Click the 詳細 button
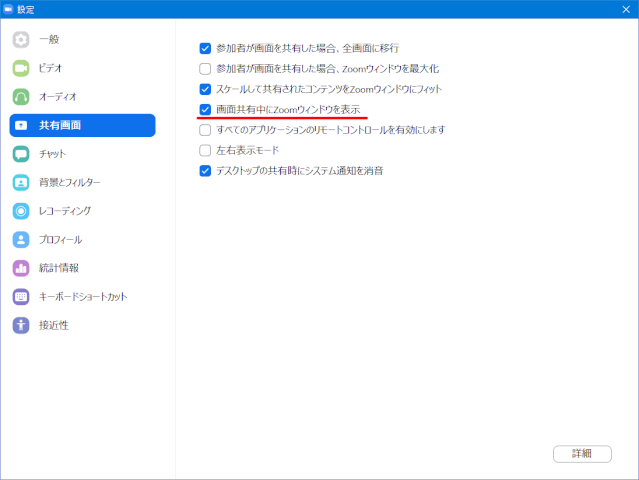The image size is (639, 480). coord(582,454)
